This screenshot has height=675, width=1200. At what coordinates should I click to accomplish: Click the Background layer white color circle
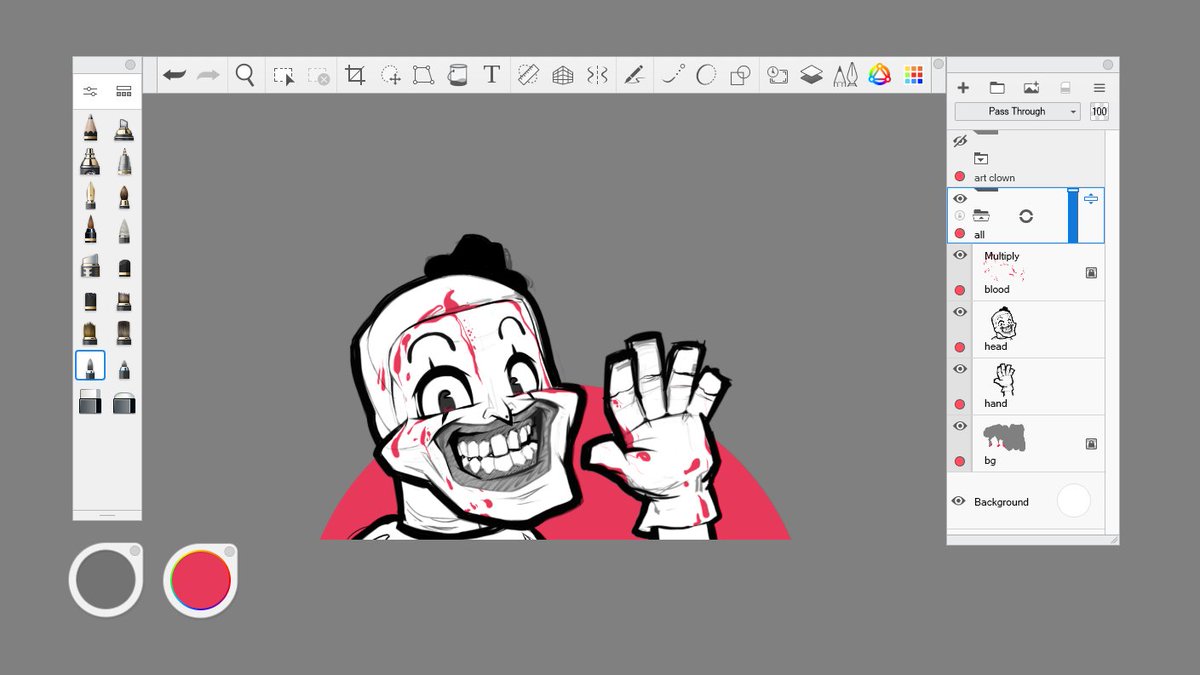[x=1073, y=501]
